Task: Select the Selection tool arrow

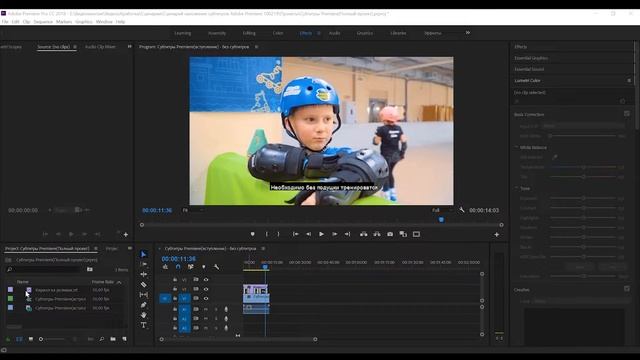Action: click(144, 254)
